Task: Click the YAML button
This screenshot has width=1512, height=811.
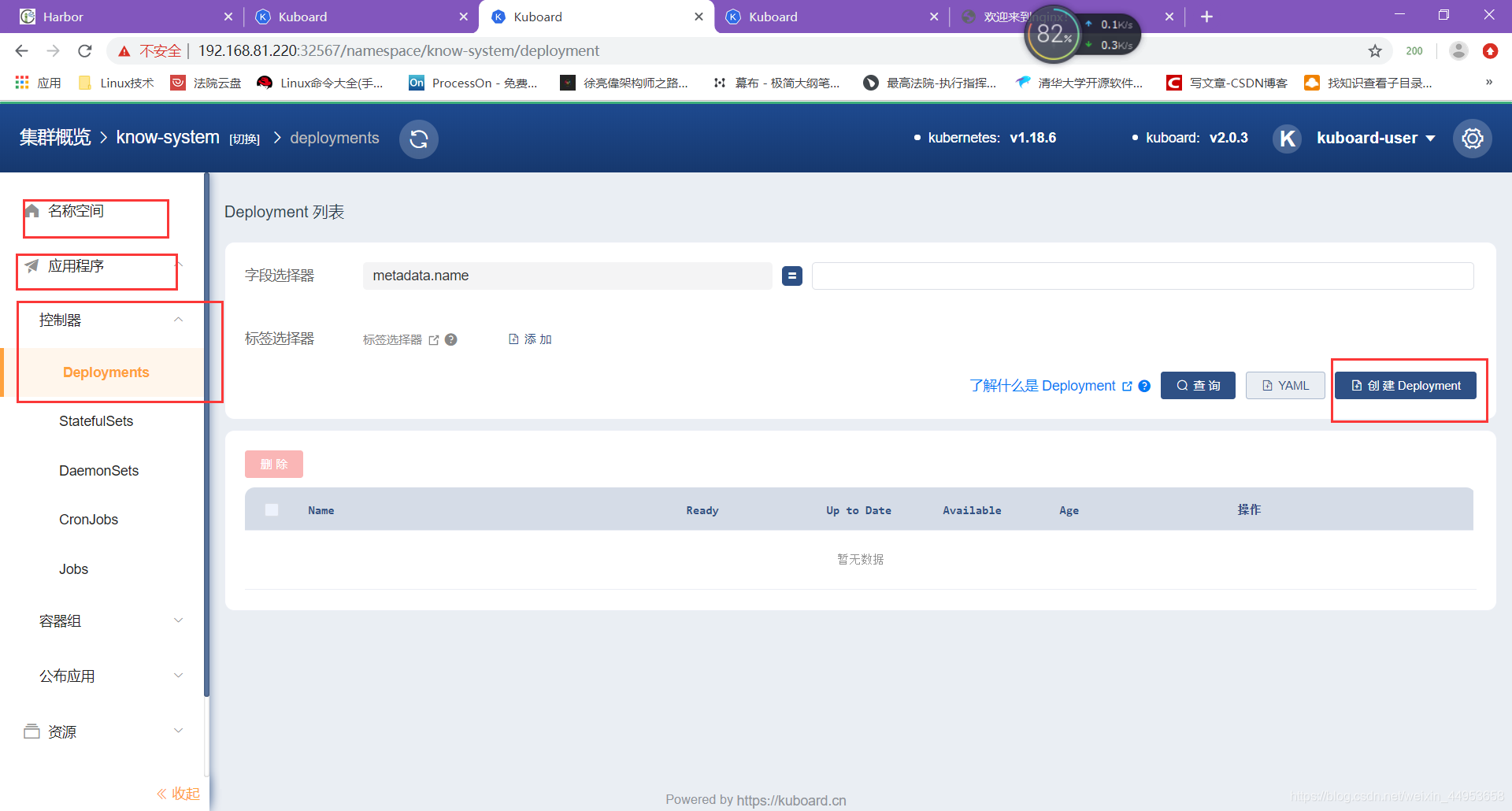Action: pos(1285,386)
